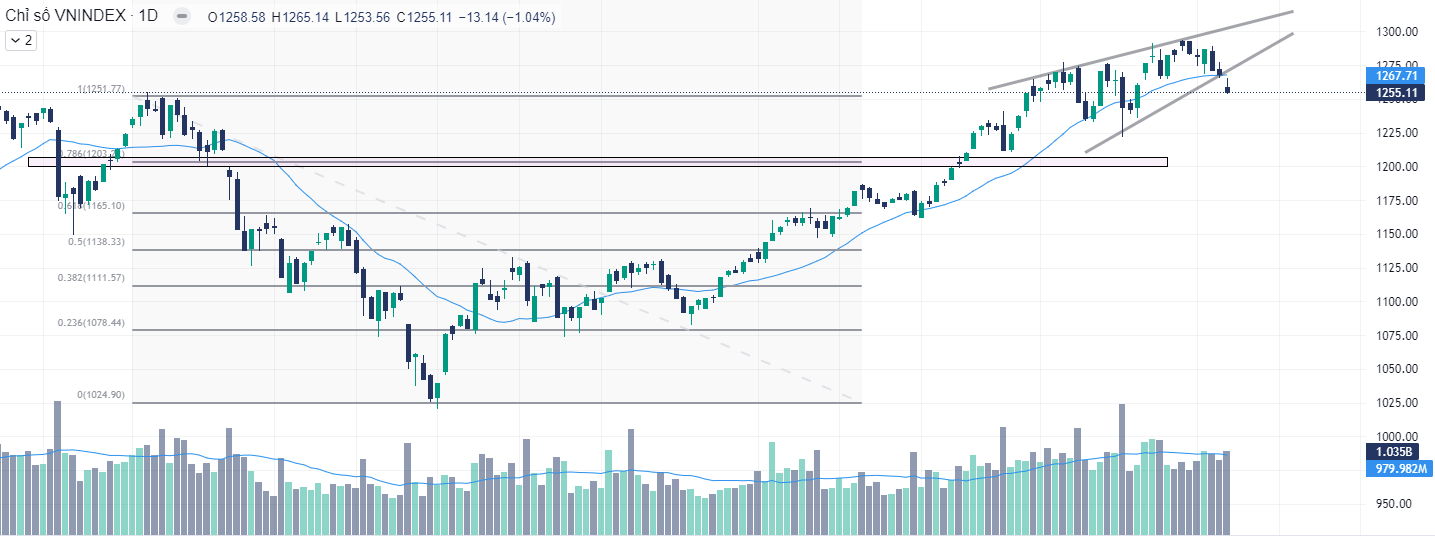Click the 1D interval label
Viewport: 1435px width, 536px height.
click(148, 17)
